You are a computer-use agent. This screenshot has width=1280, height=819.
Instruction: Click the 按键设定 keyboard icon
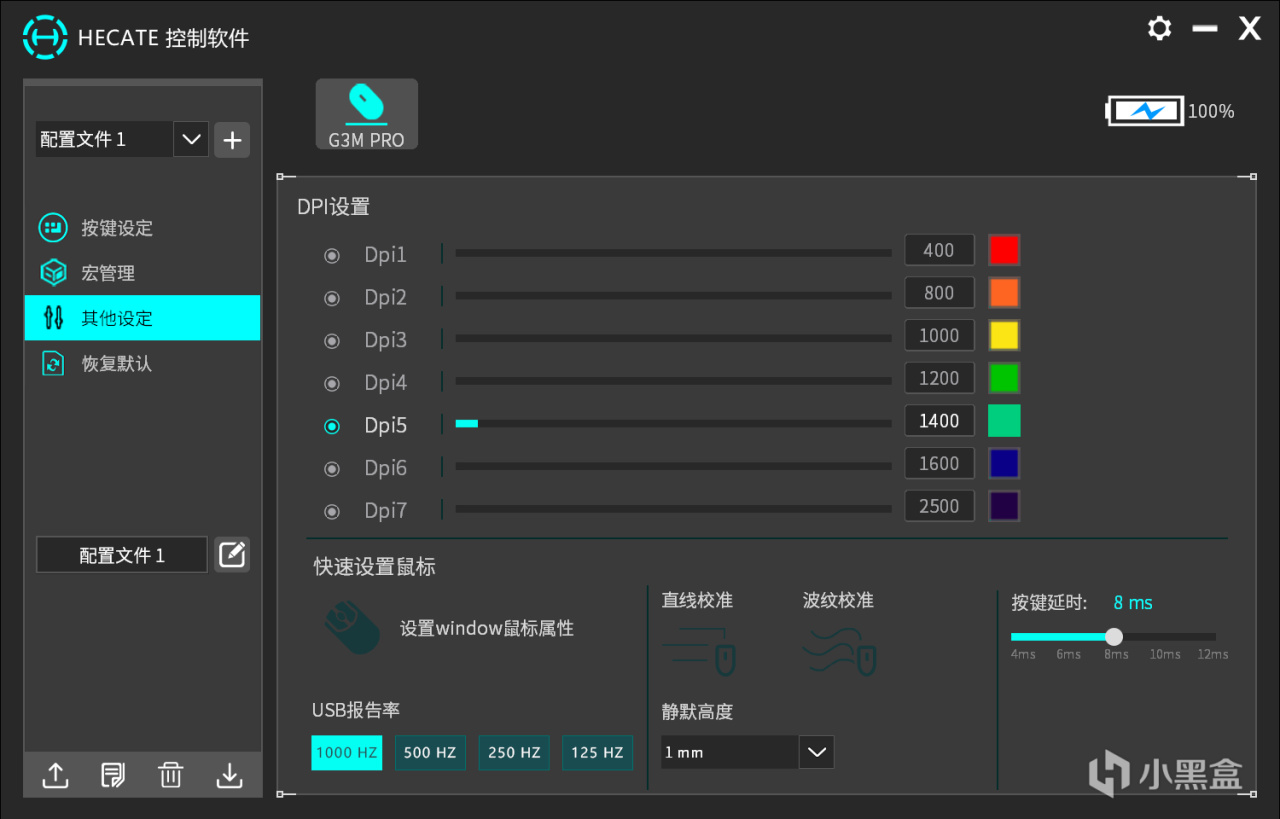pos(53,227)
